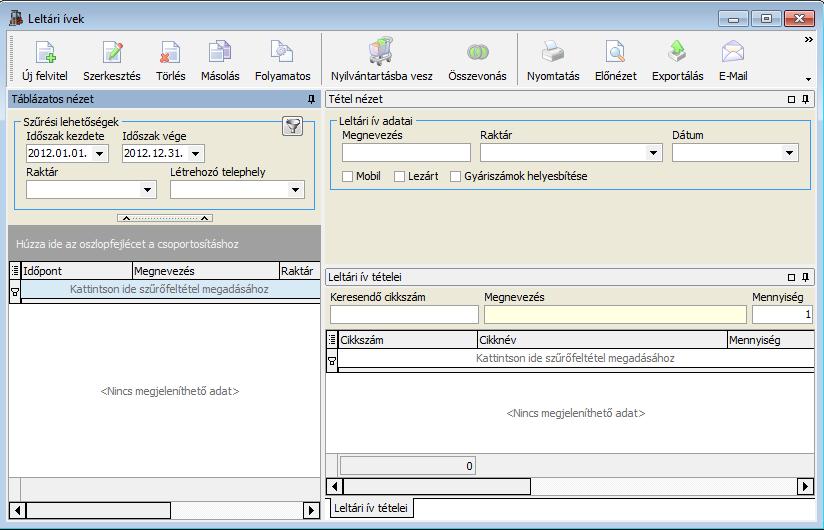Click Időszak vége date value 2012.12.31.

pos(153,153)
